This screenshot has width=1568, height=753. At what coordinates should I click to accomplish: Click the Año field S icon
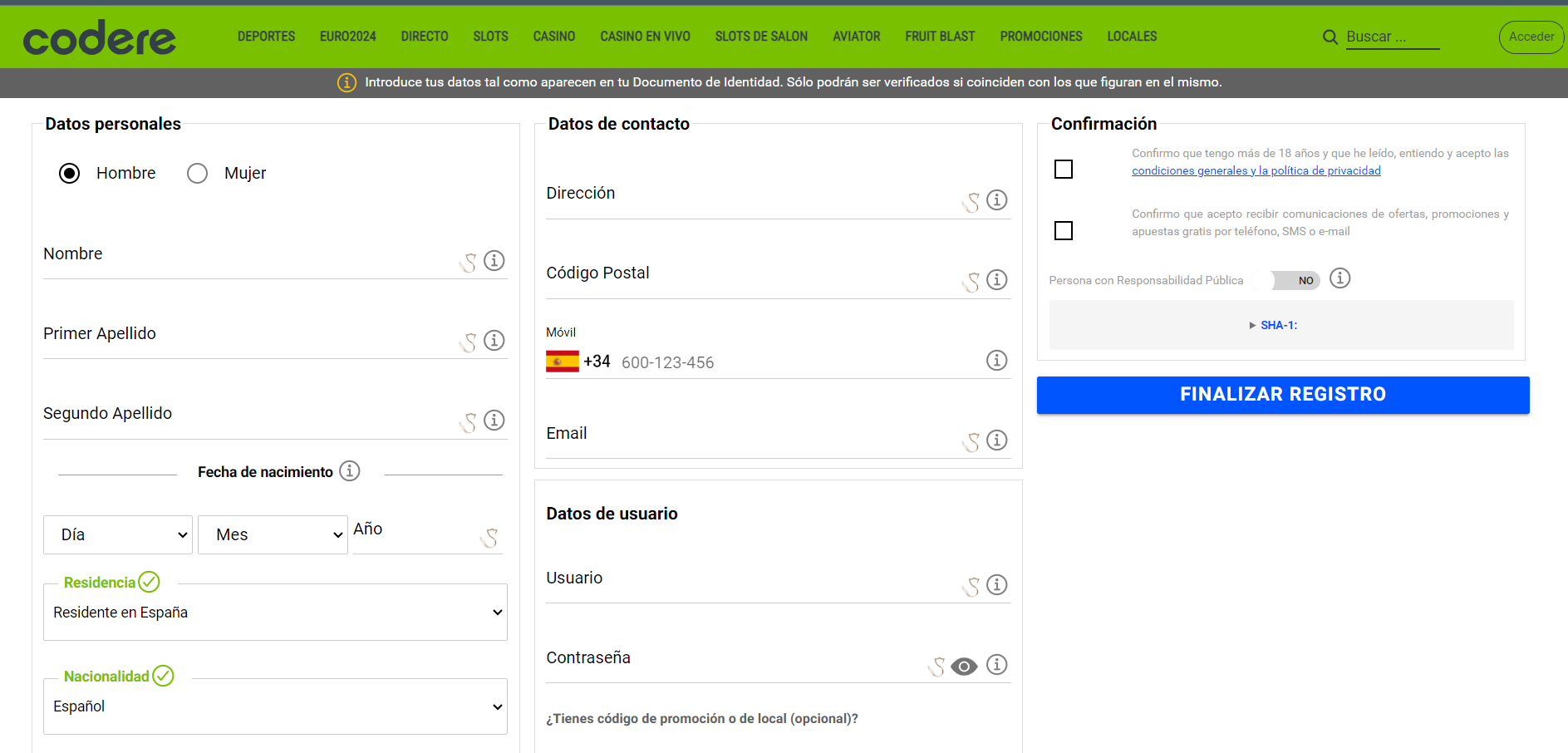(x=489, y=539)
